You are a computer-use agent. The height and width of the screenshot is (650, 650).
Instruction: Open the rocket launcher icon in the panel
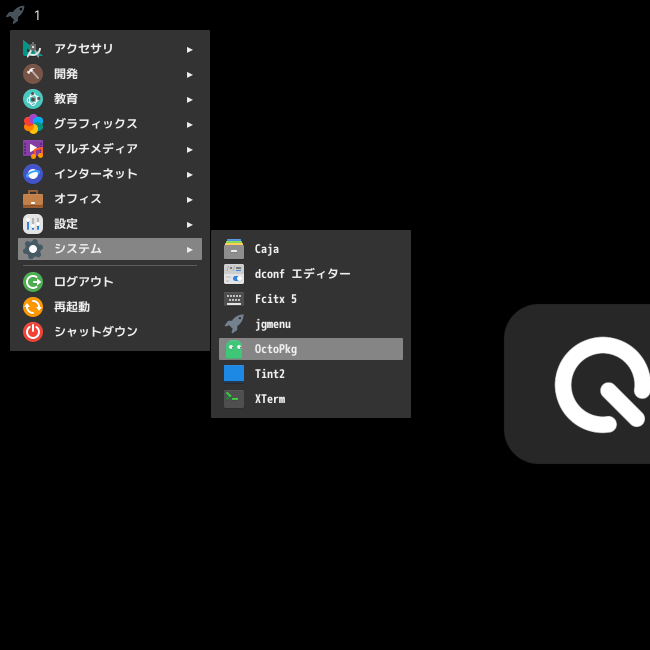[x=15, y=15]
